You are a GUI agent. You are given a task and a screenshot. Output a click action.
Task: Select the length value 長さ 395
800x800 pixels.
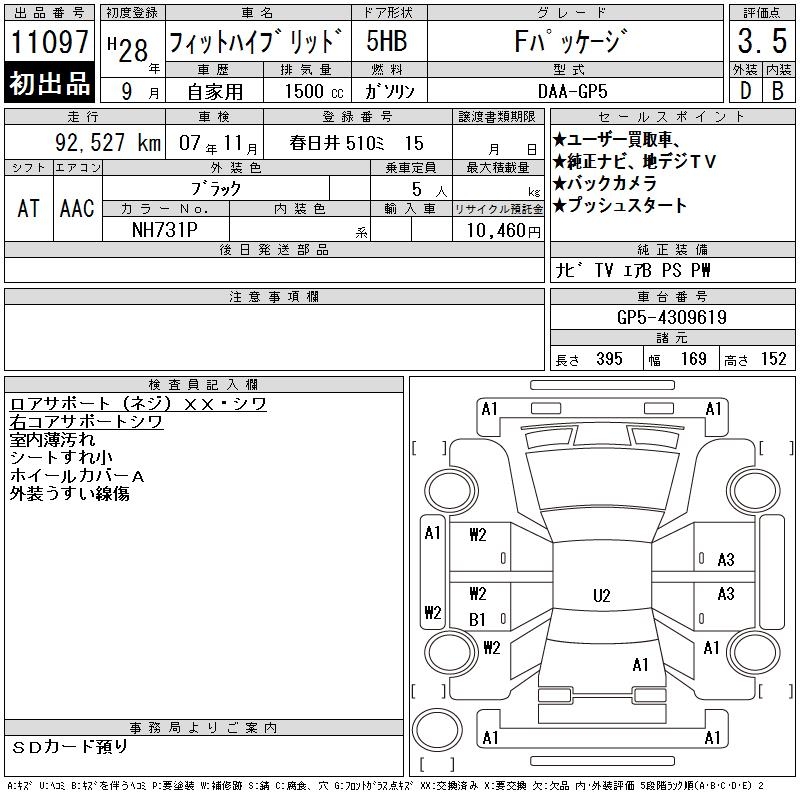589,359
